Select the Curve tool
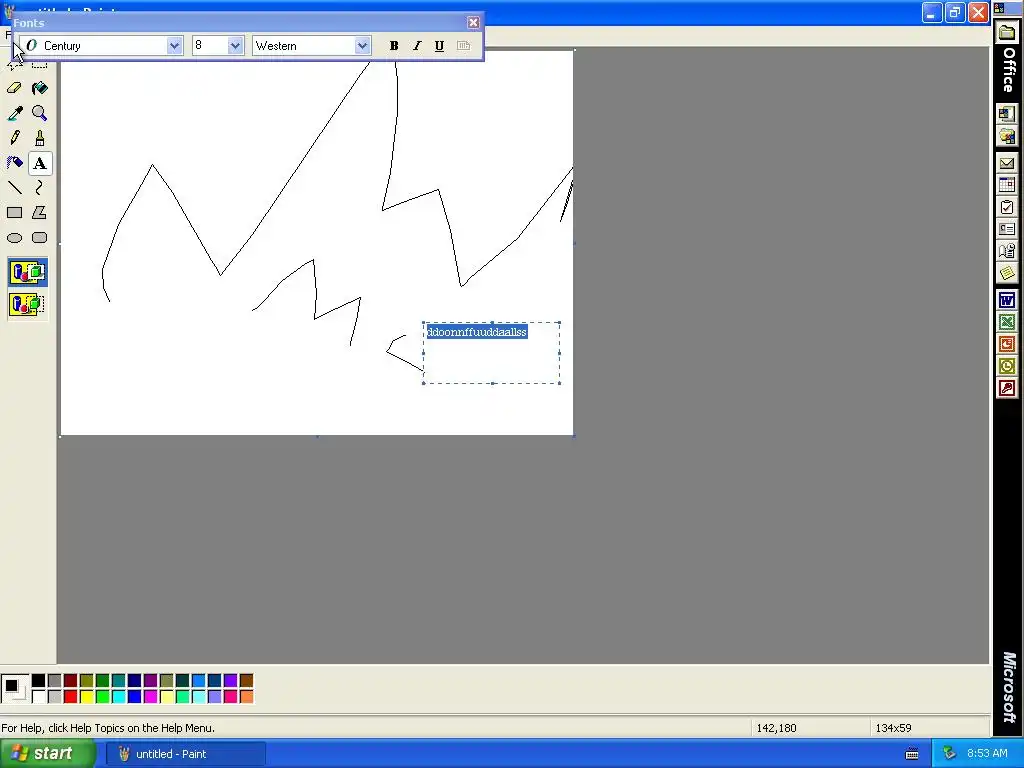The width and height of the screenshot is (1024, 768). (40, 188)
